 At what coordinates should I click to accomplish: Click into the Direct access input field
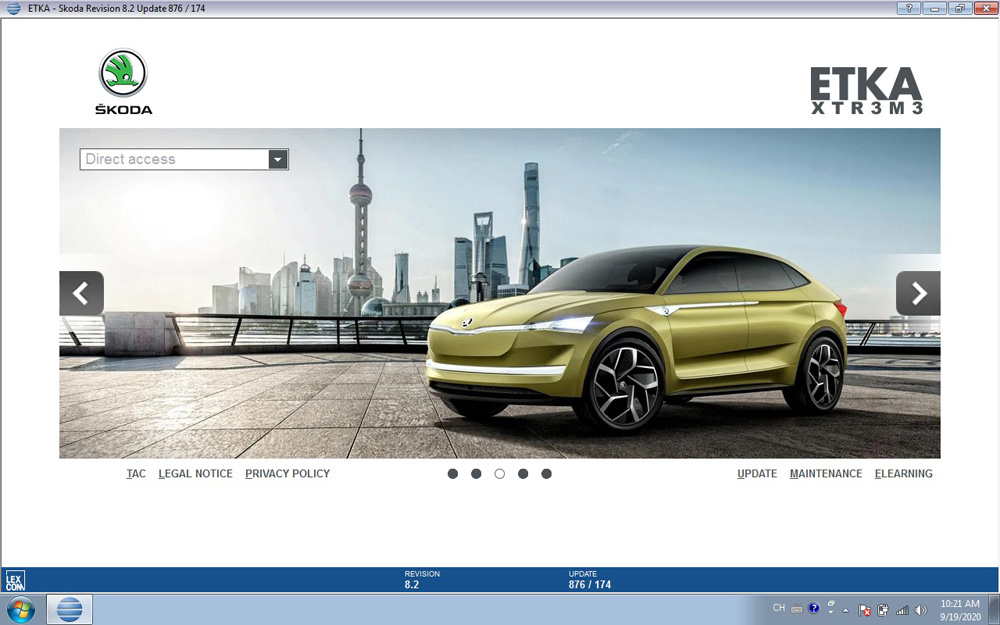click(x=174, y=159)
